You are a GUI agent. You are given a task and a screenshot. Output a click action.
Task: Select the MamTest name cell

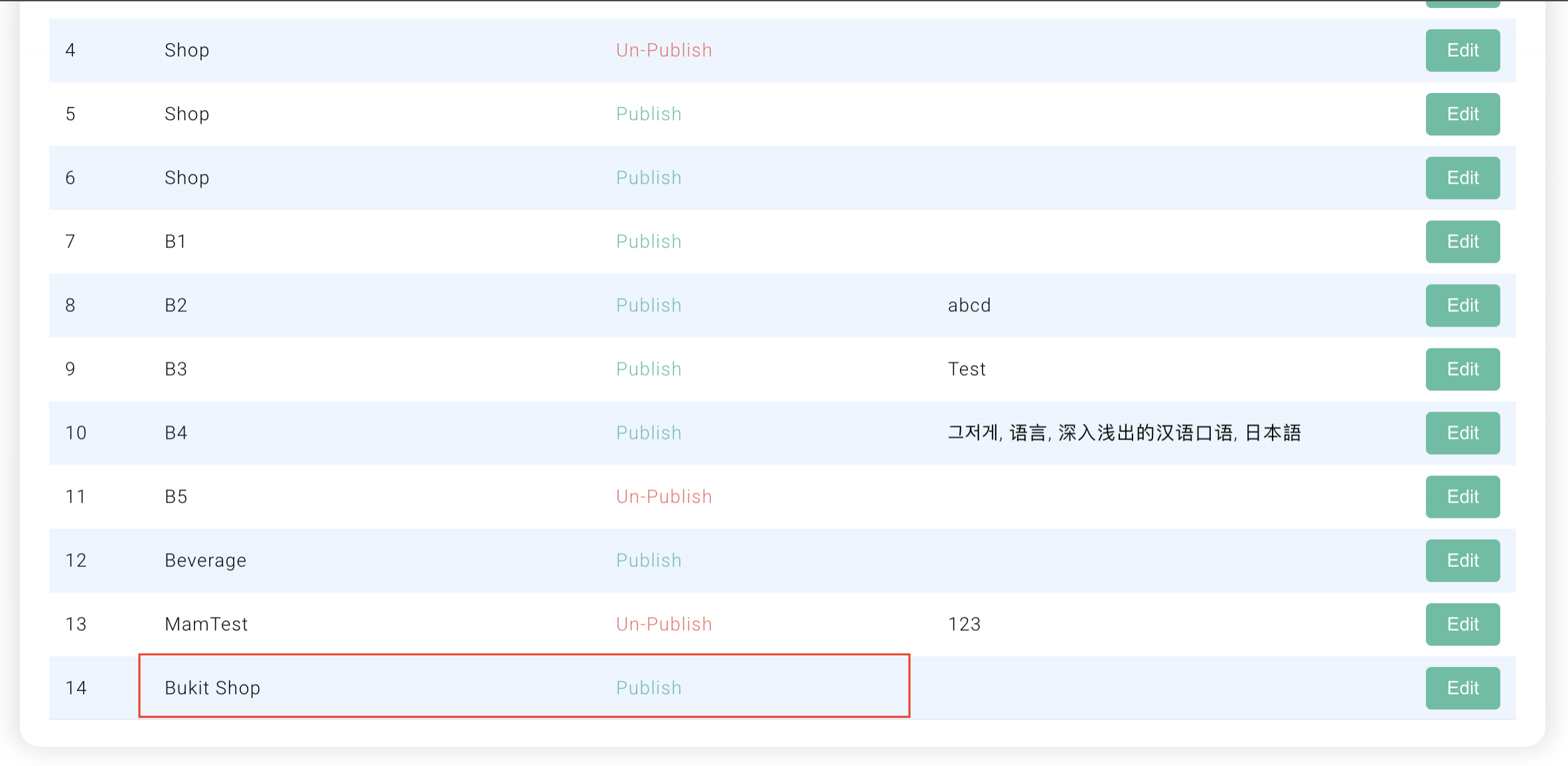tap(206, 624)
